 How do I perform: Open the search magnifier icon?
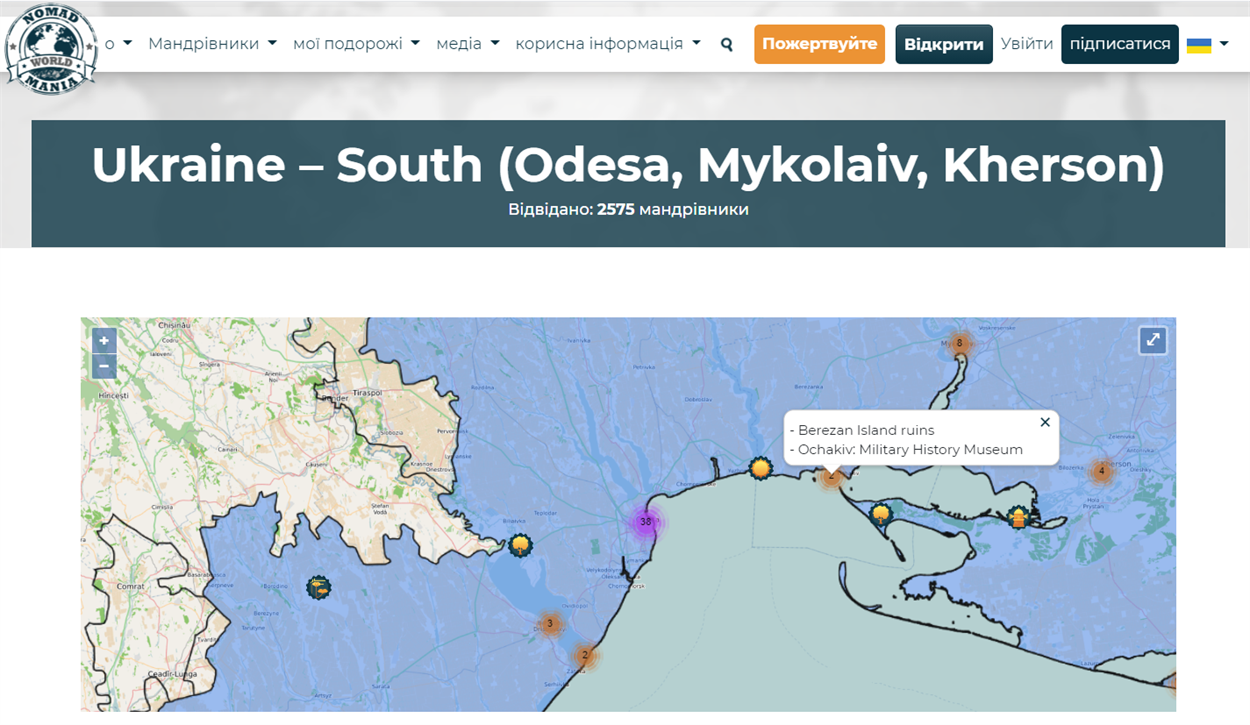pyautogui.click(x=727, y=44)
